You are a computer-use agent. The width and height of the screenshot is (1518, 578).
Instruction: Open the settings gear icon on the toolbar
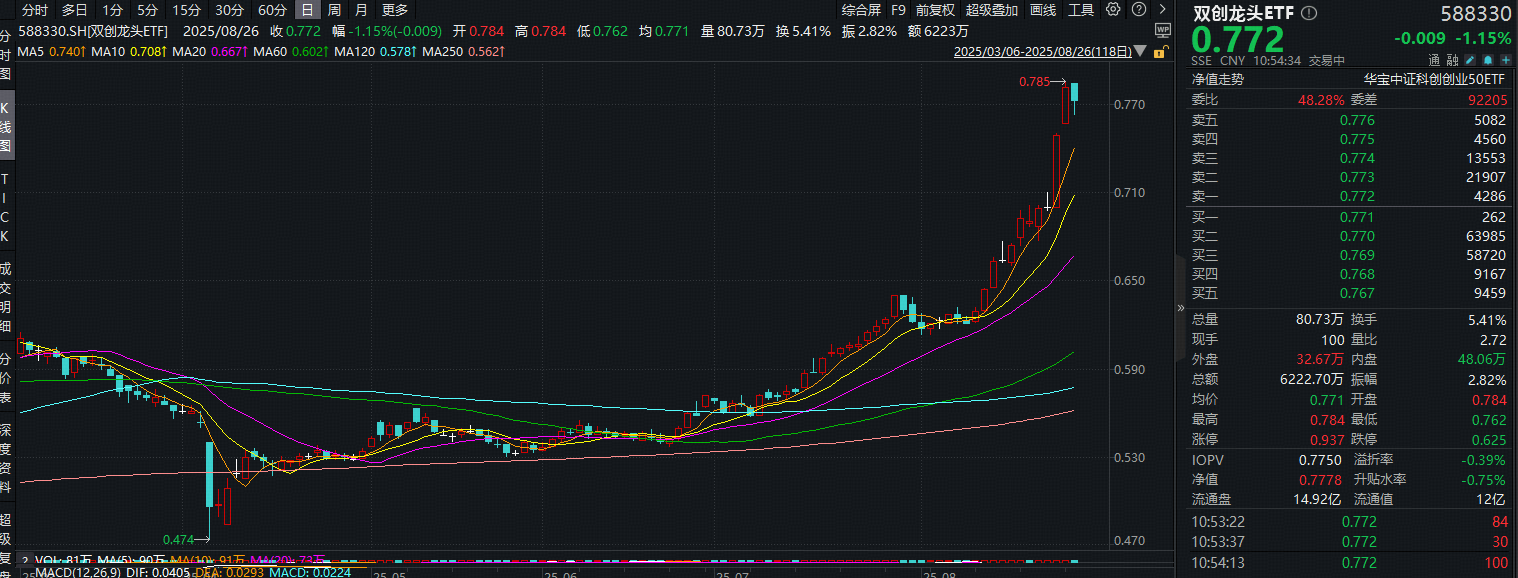pos(1113,10)
